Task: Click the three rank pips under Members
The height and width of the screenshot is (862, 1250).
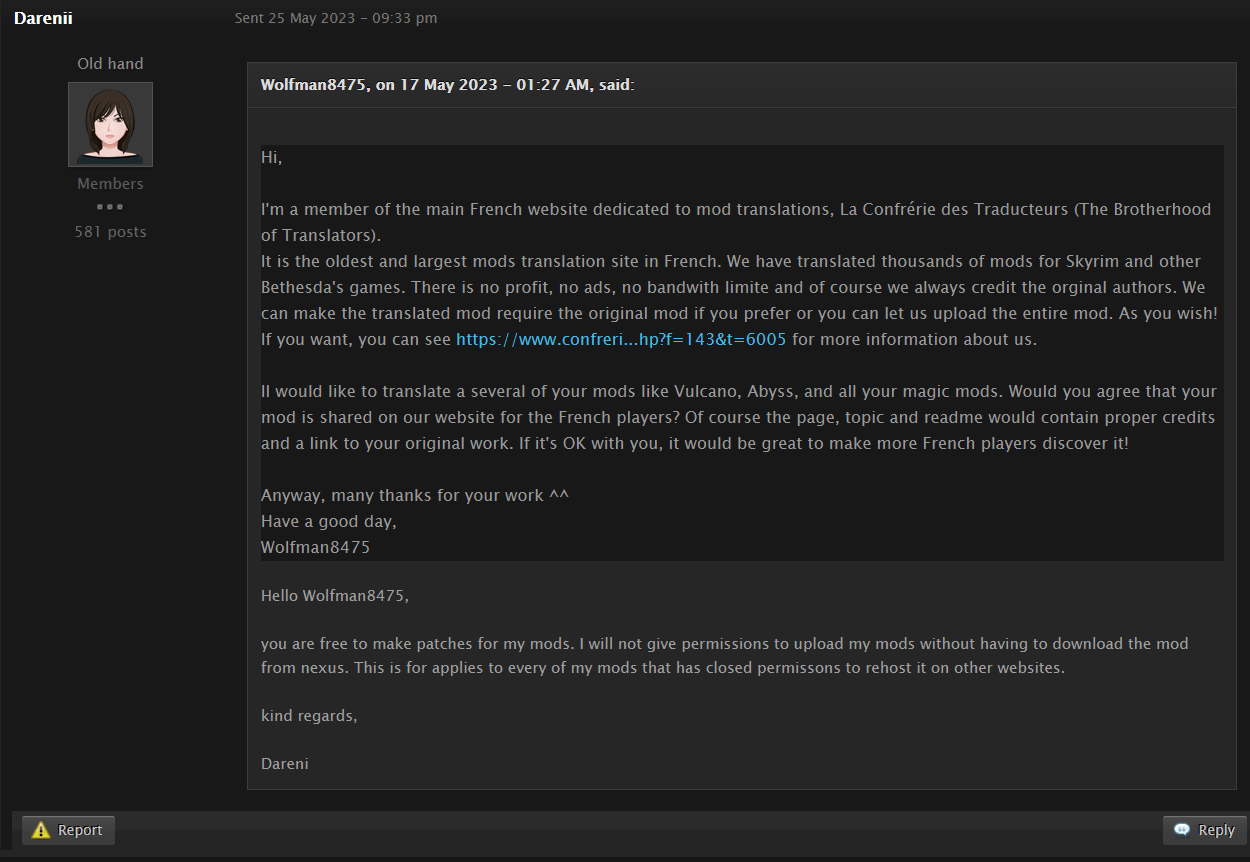Action: [110, 207]
